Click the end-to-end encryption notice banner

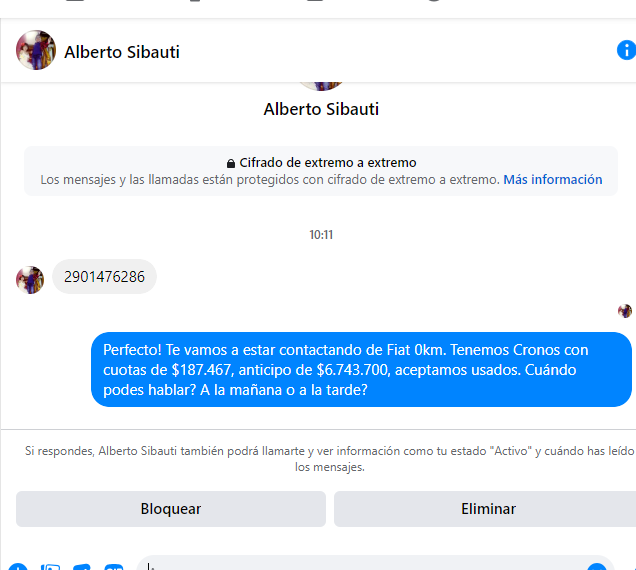pyautogui.click(x=321, y=171)
